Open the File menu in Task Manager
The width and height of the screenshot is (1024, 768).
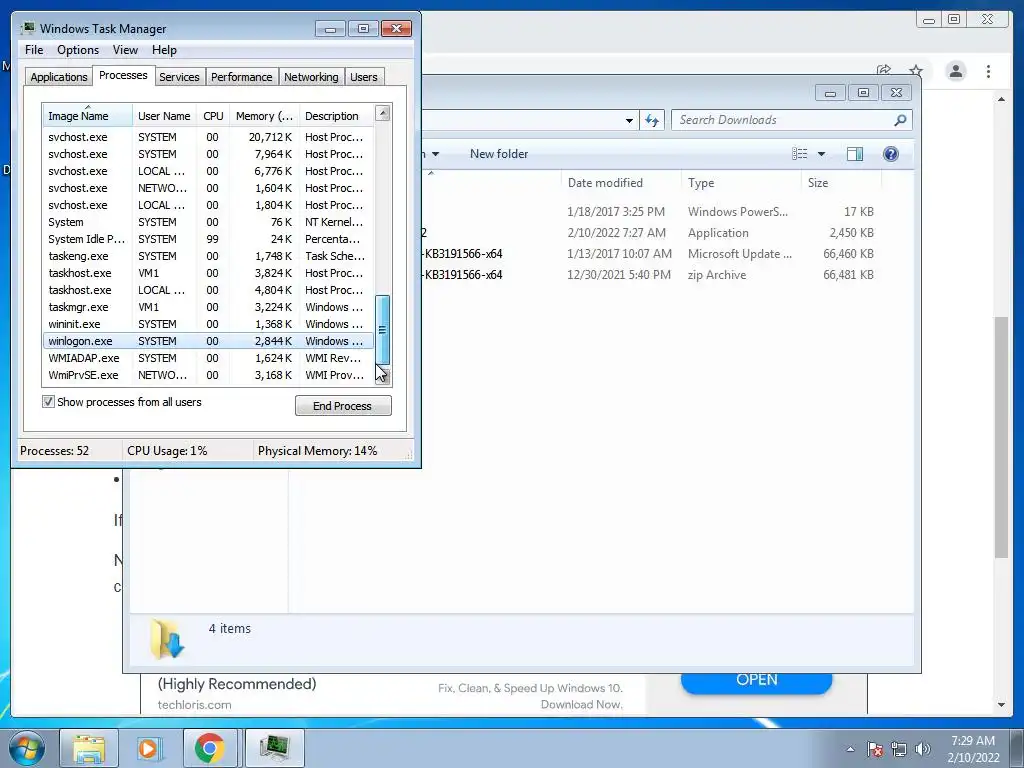coord(34,50)
